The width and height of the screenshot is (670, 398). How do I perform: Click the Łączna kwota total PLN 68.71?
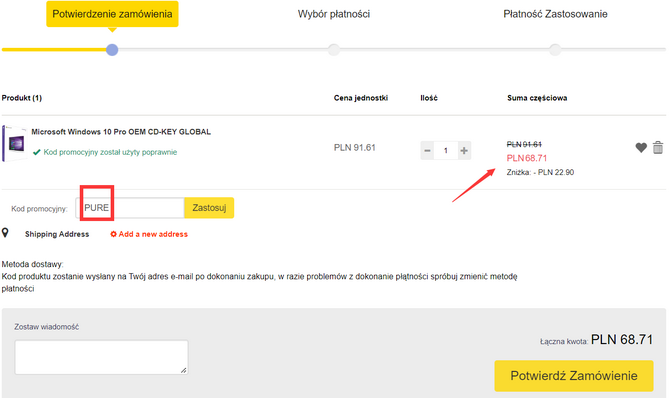(x=622, y=340)
